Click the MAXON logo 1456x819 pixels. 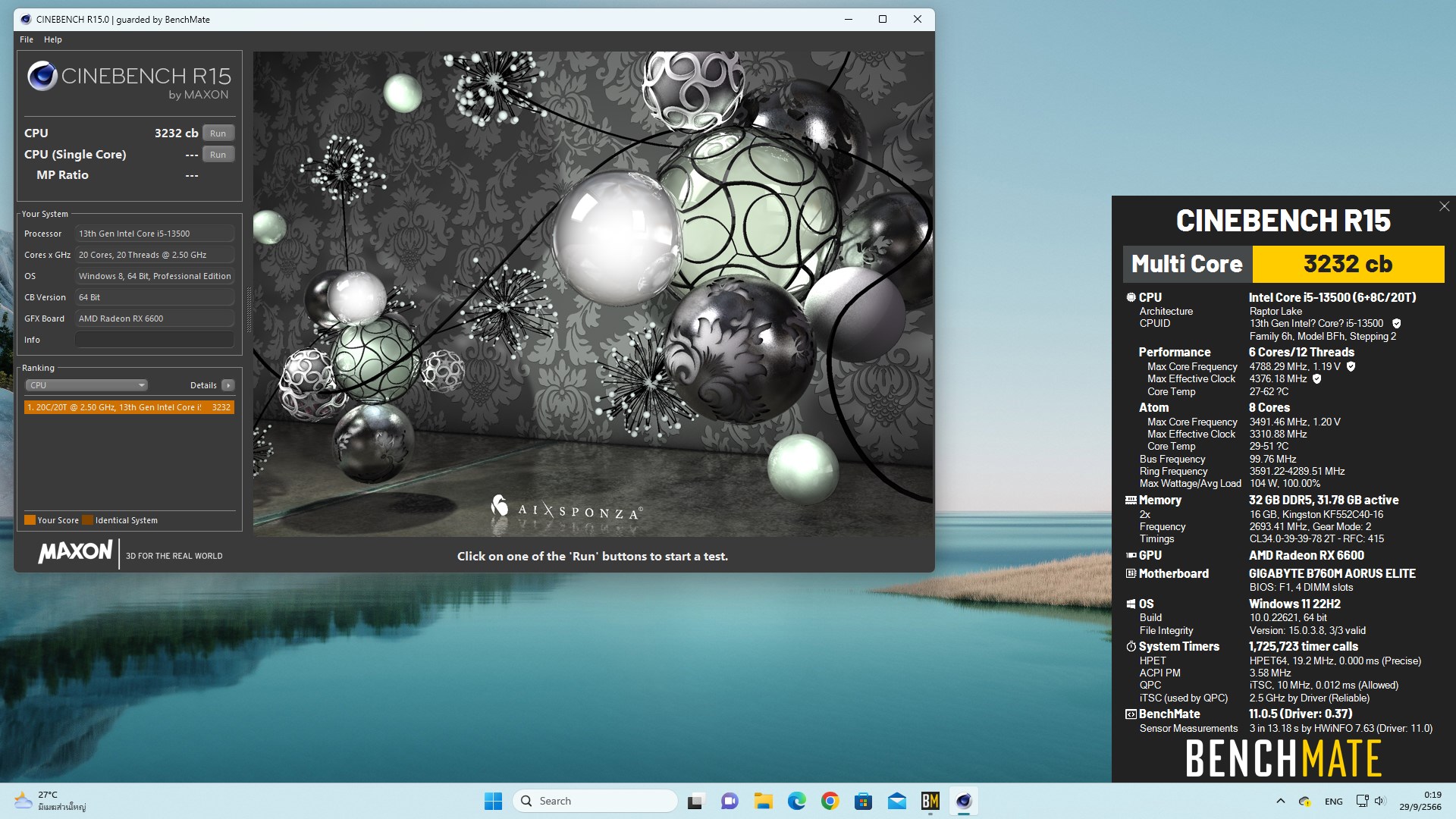[76, 551]
